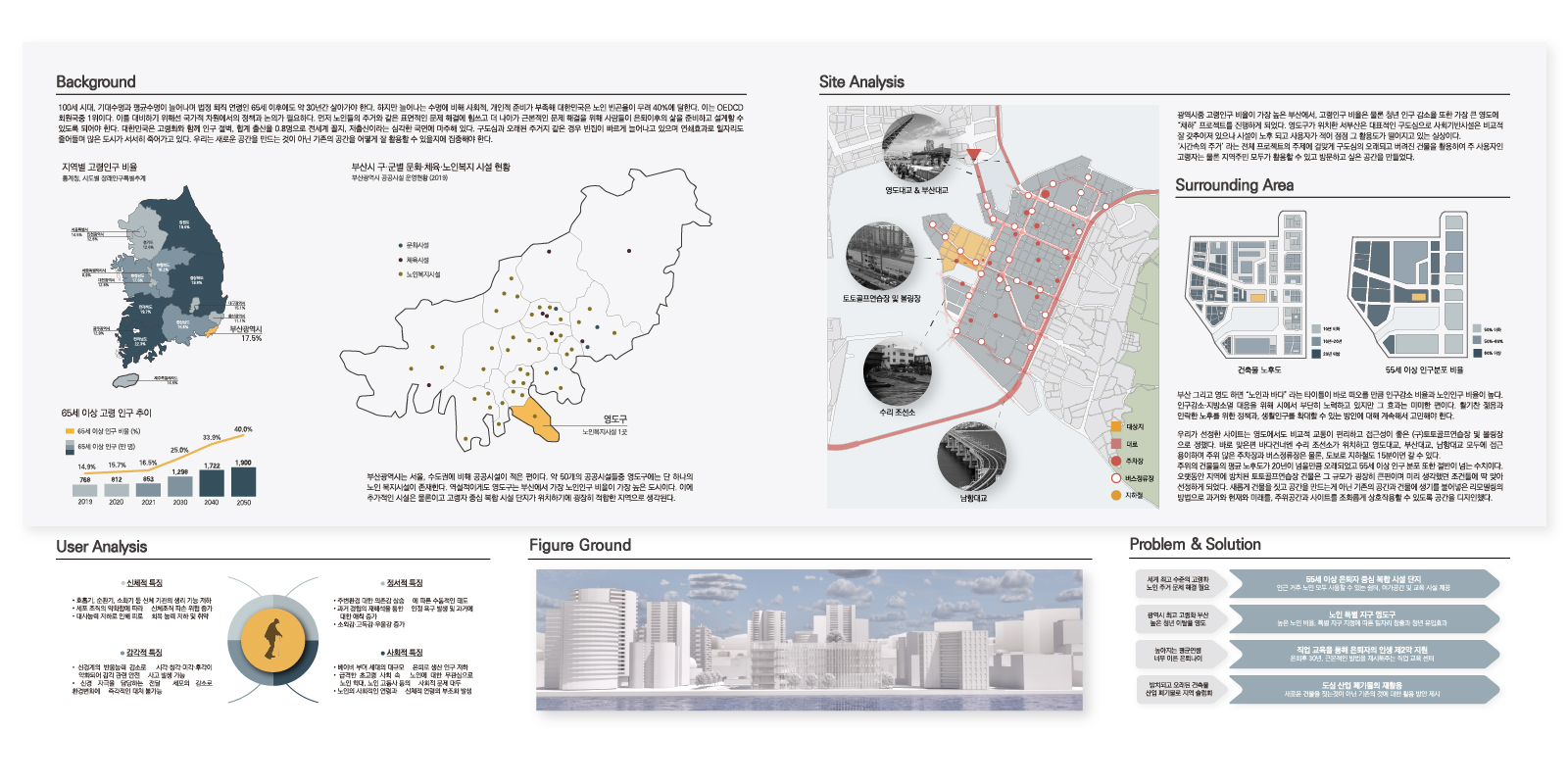
Task: Click the 영도구 label on Busan map
Action: tap(614, 419)
